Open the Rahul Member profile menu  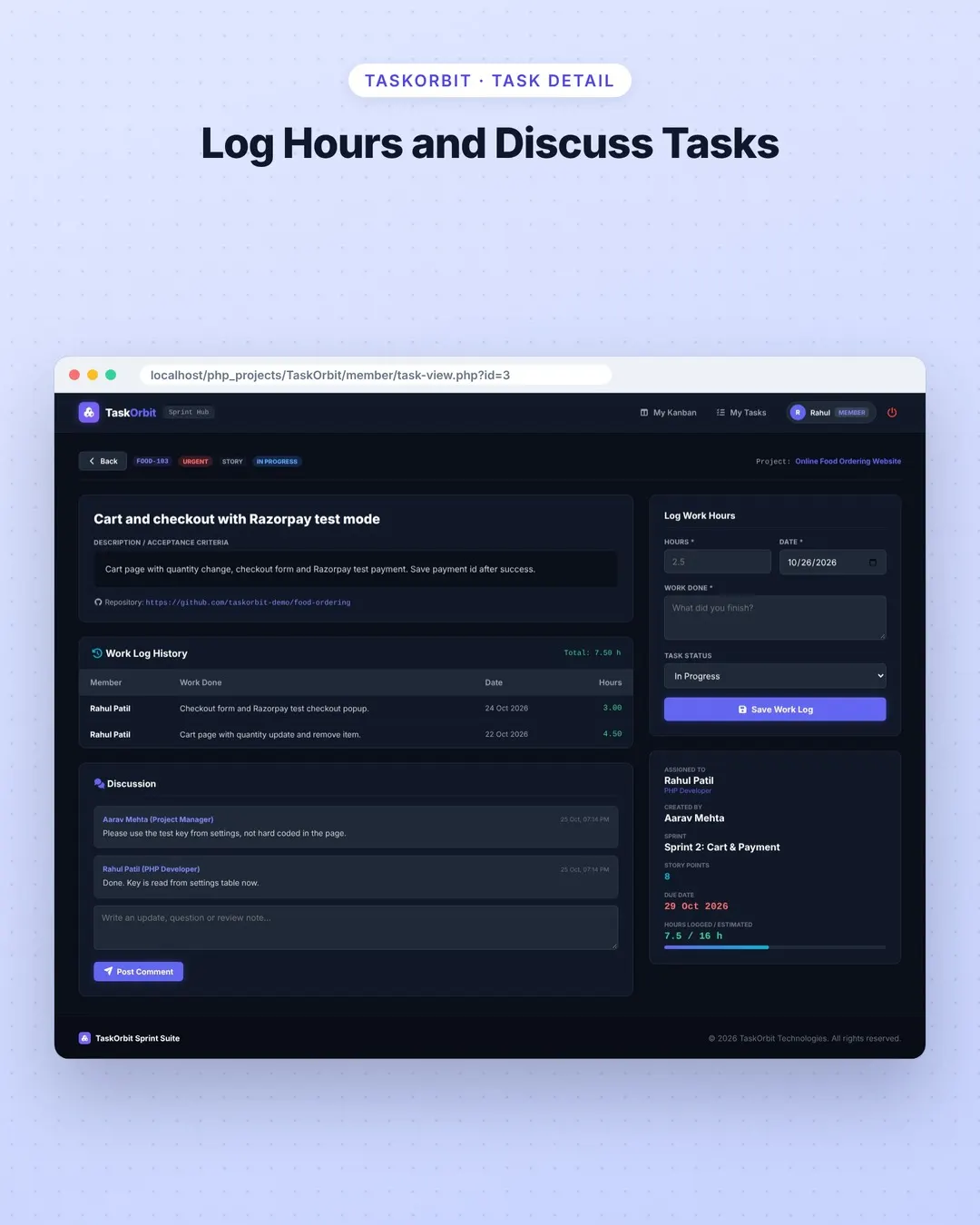(x=830, y=412)
